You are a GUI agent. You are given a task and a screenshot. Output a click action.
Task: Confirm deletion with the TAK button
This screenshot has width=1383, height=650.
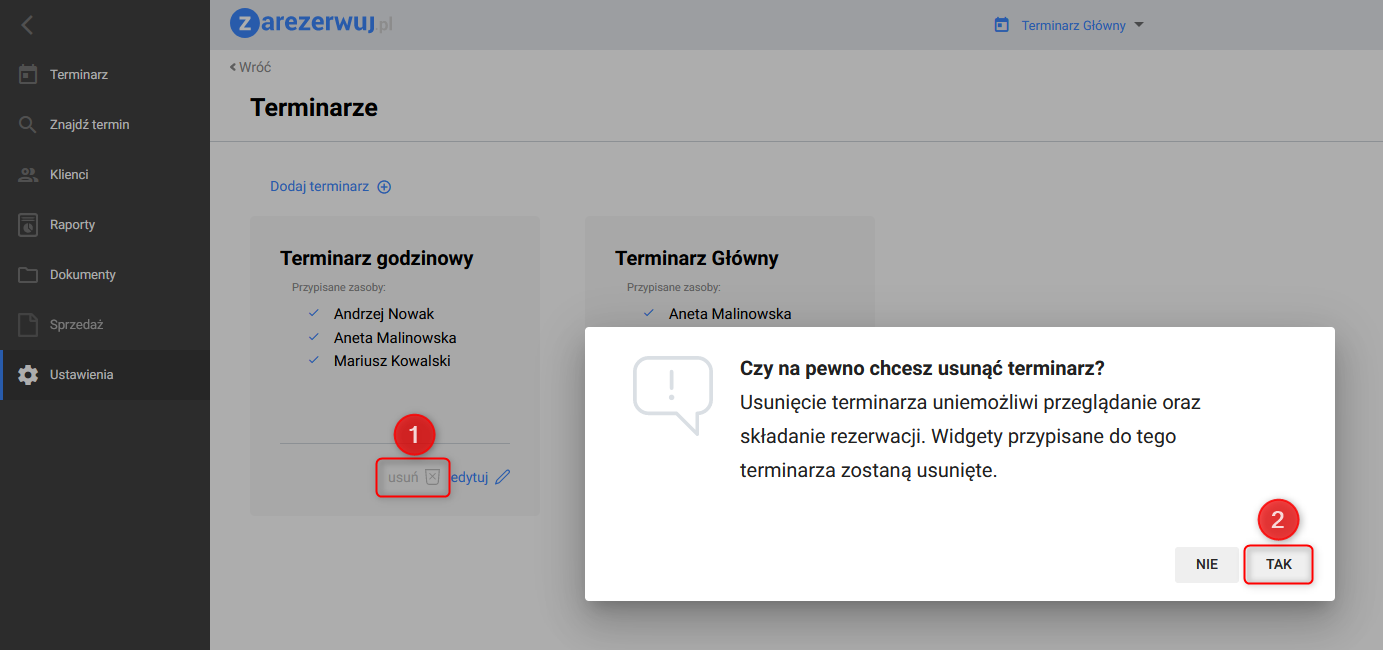1278,564
